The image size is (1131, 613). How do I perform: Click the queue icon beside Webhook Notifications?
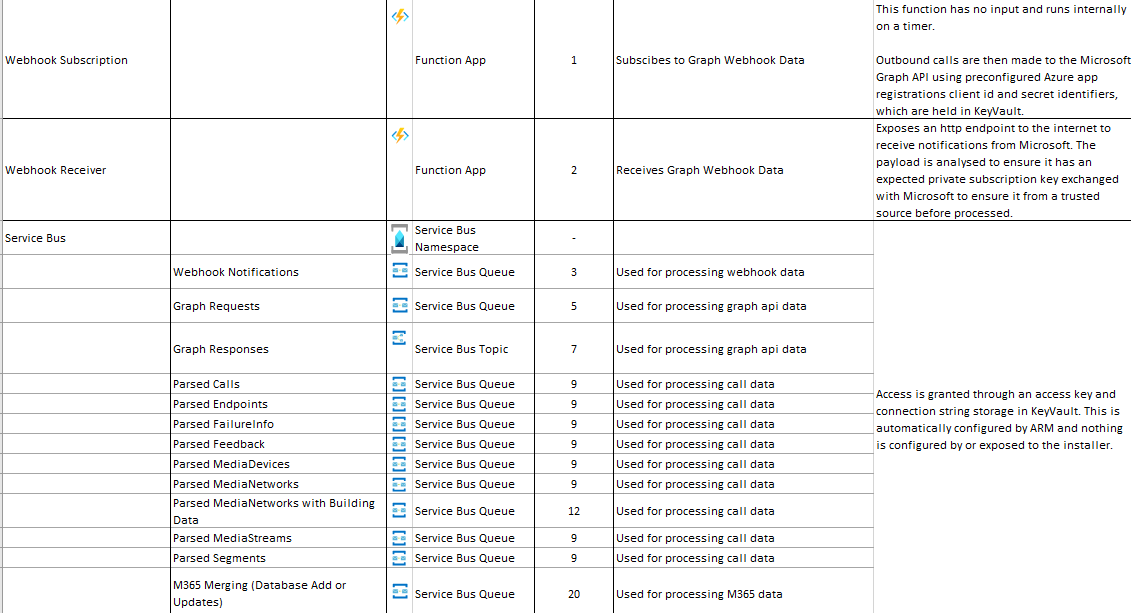pos(400,271)
